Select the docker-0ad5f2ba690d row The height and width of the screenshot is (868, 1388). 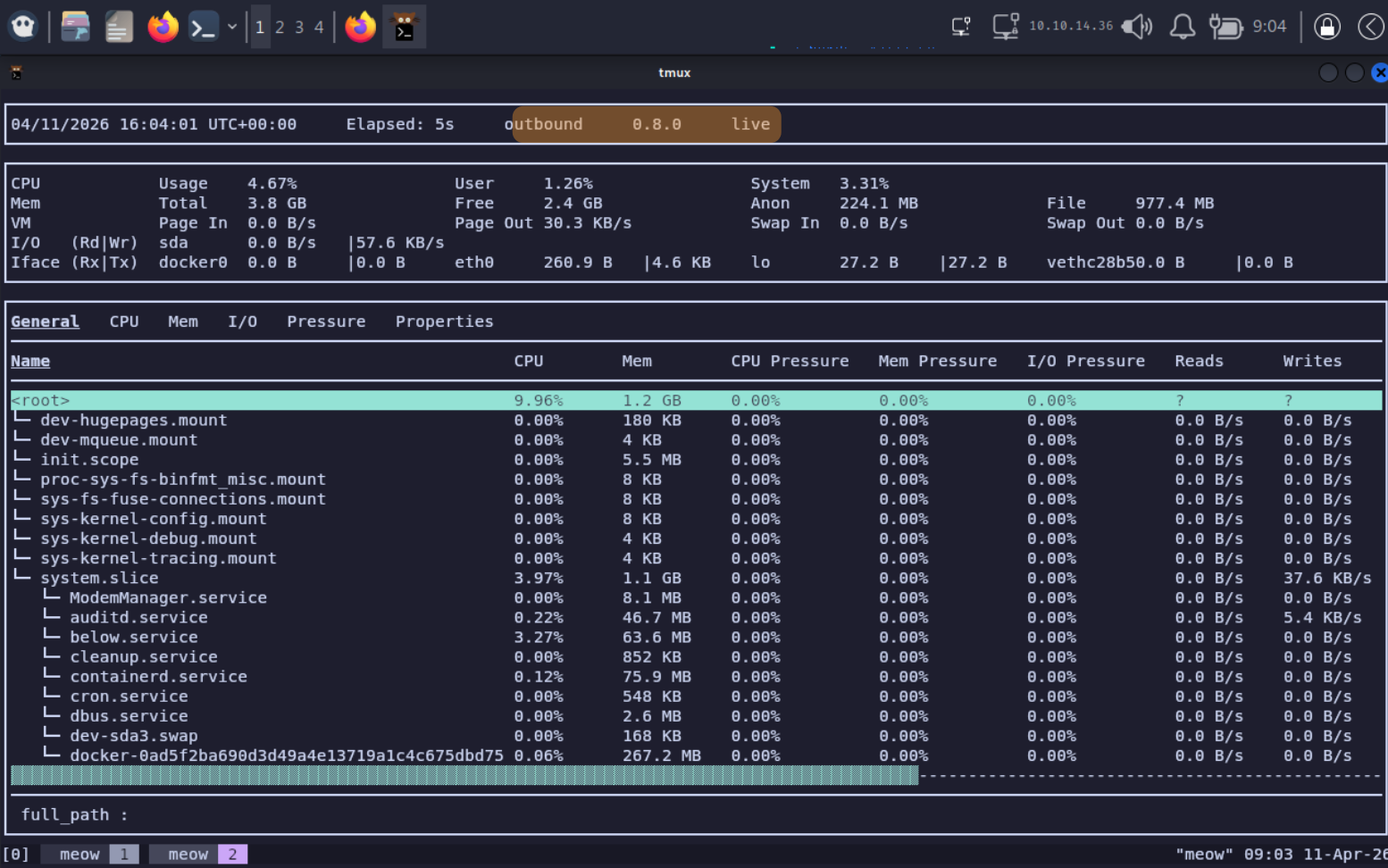click(696, 755)
